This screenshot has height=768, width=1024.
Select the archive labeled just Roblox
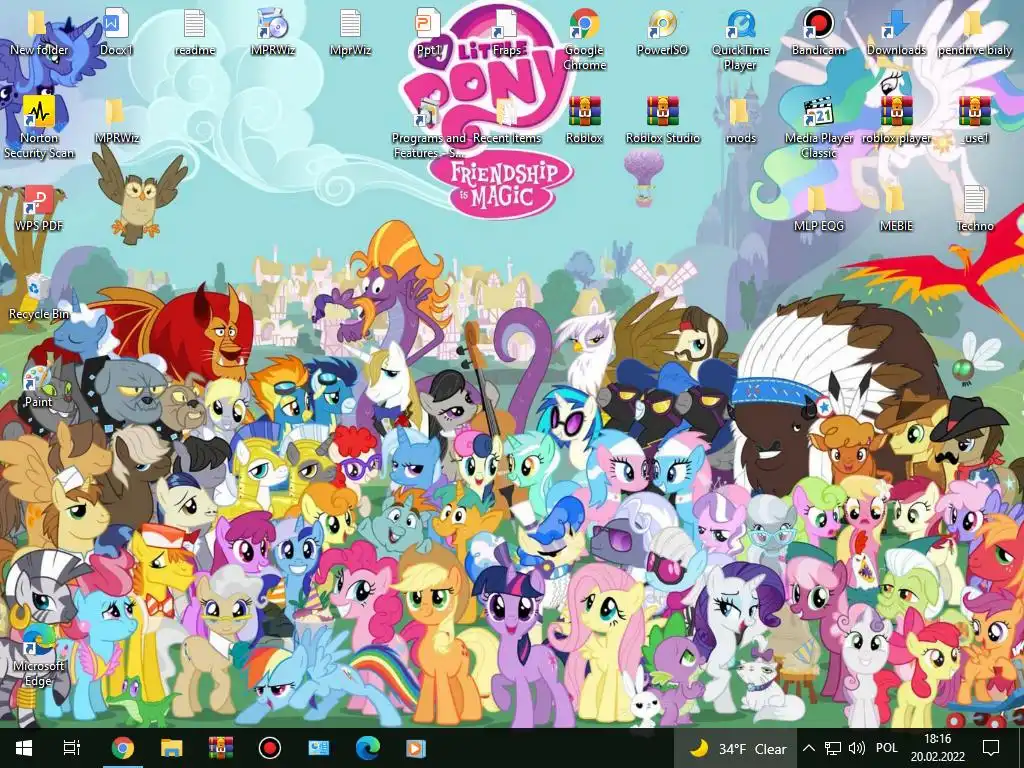click(x=584, y=120)
